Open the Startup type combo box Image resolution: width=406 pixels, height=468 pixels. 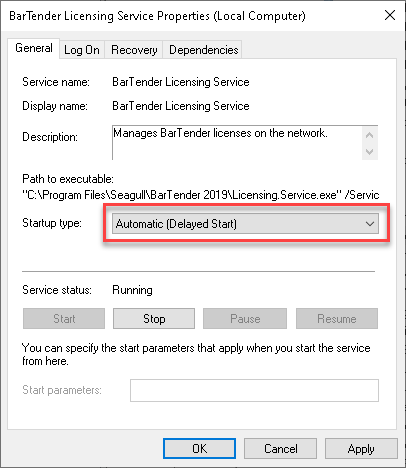click(245, 224)
